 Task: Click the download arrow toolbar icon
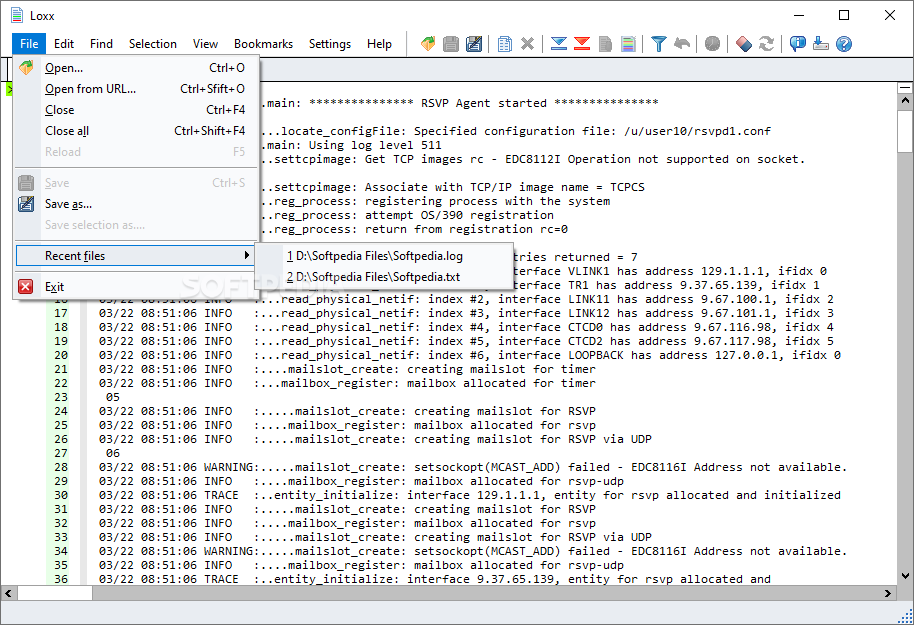(821, 44)
